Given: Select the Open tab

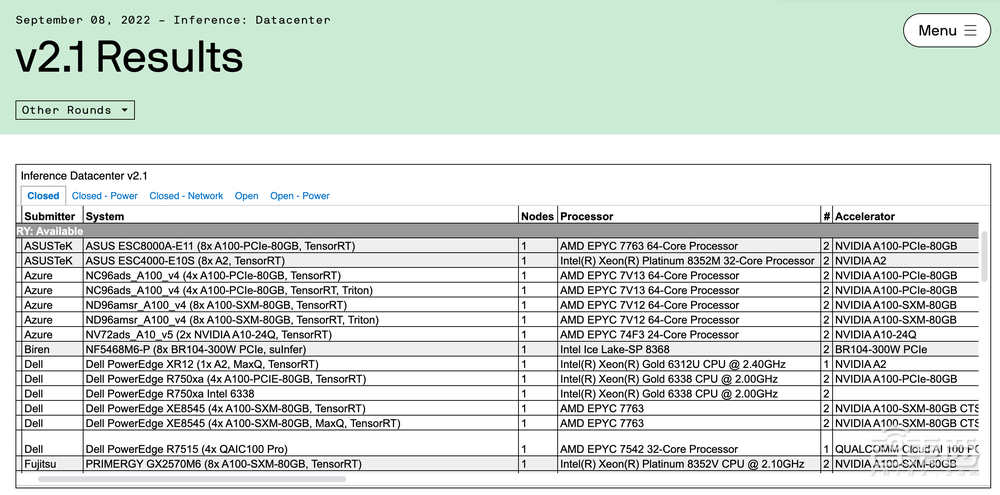Looking at the screenshot, I should [x=246, y=196].
